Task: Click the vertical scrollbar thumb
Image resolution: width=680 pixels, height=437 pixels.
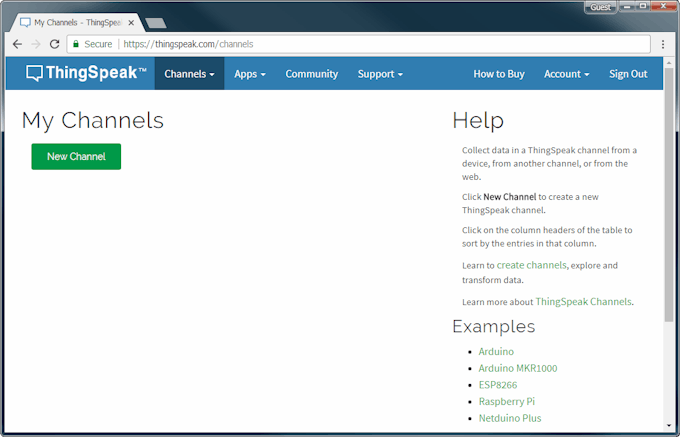Action: pyautogui.click(x=668, y=194)
